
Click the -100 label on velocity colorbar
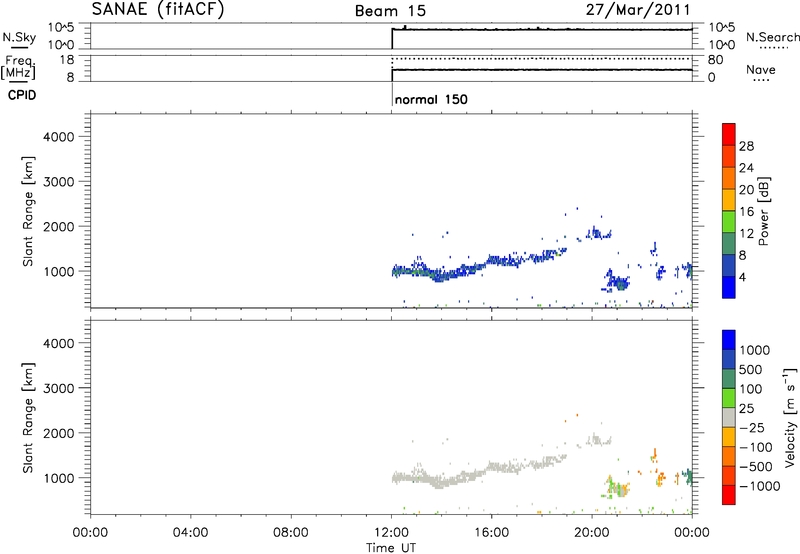pyautogui.click(x=756, y=447)
